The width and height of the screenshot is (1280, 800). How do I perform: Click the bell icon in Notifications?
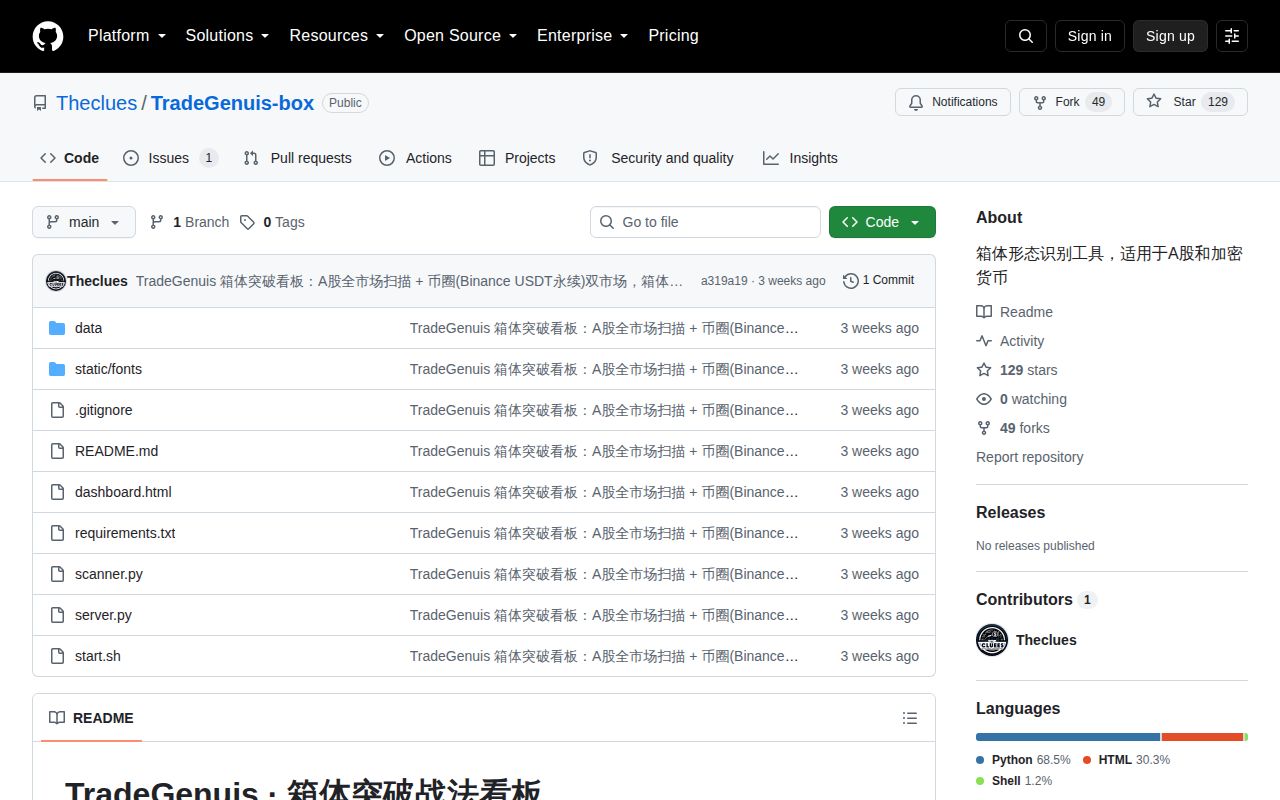[916, 102]
